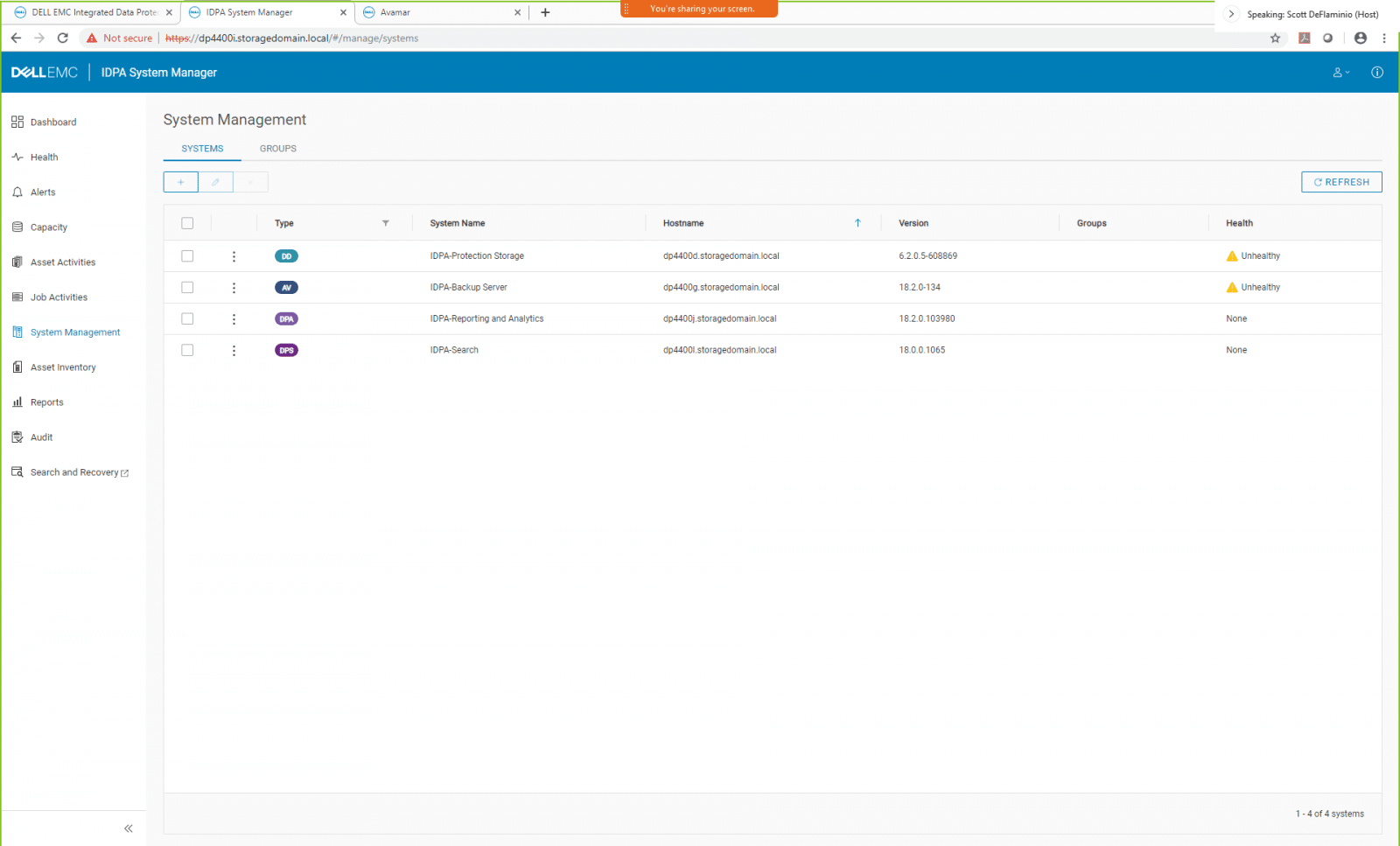1400x846 pixels.
Task: Click warning icon for IDPA-Backup Server
Action: (1232, 288)
